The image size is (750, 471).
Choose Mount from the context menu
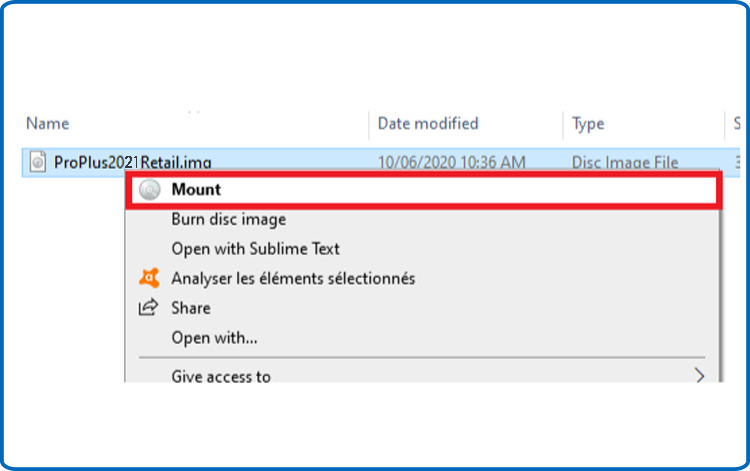pos(196,190)
